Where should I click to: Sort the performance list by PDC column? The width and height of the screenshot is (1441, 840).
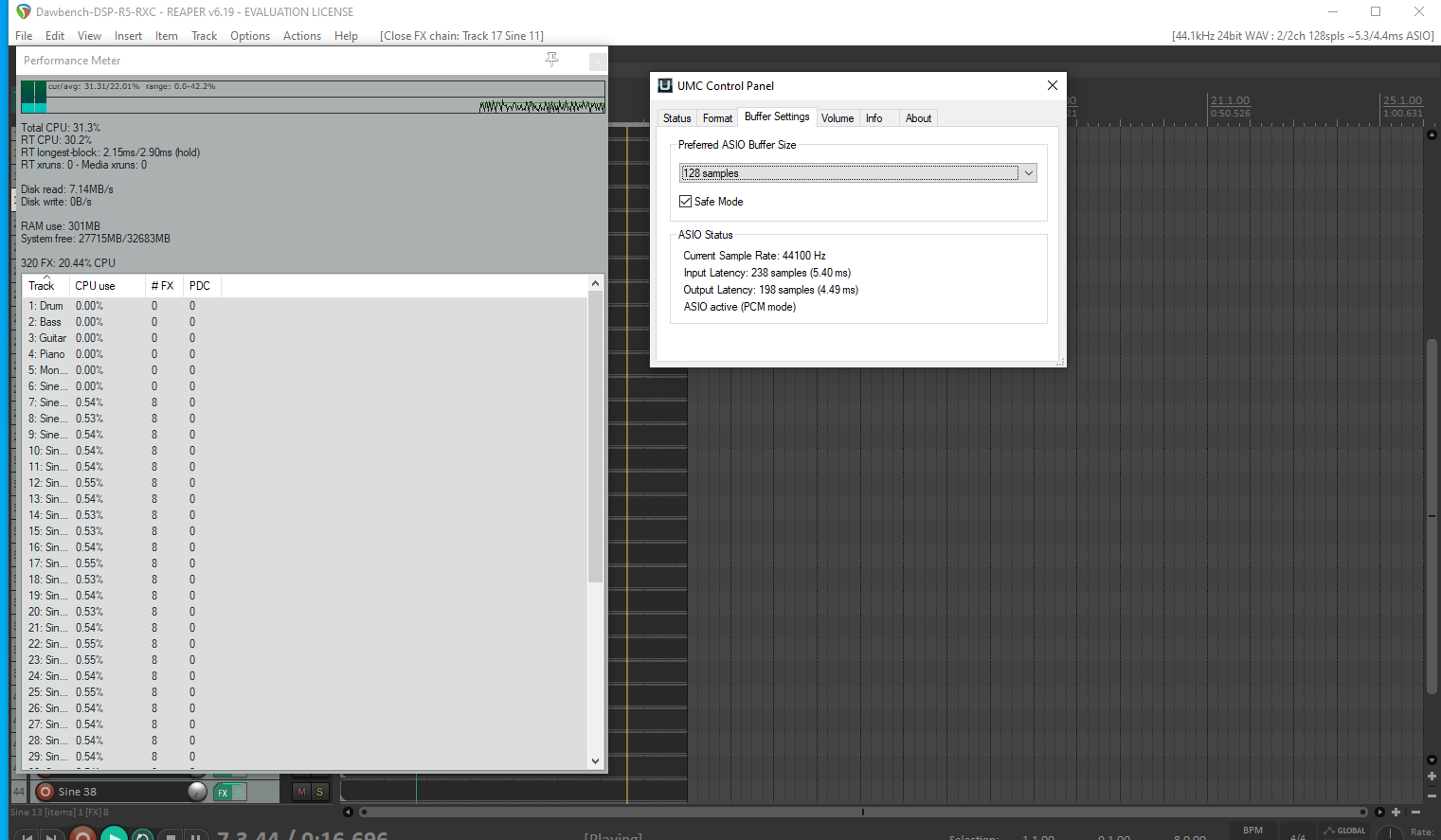click(x=202, y=286)
